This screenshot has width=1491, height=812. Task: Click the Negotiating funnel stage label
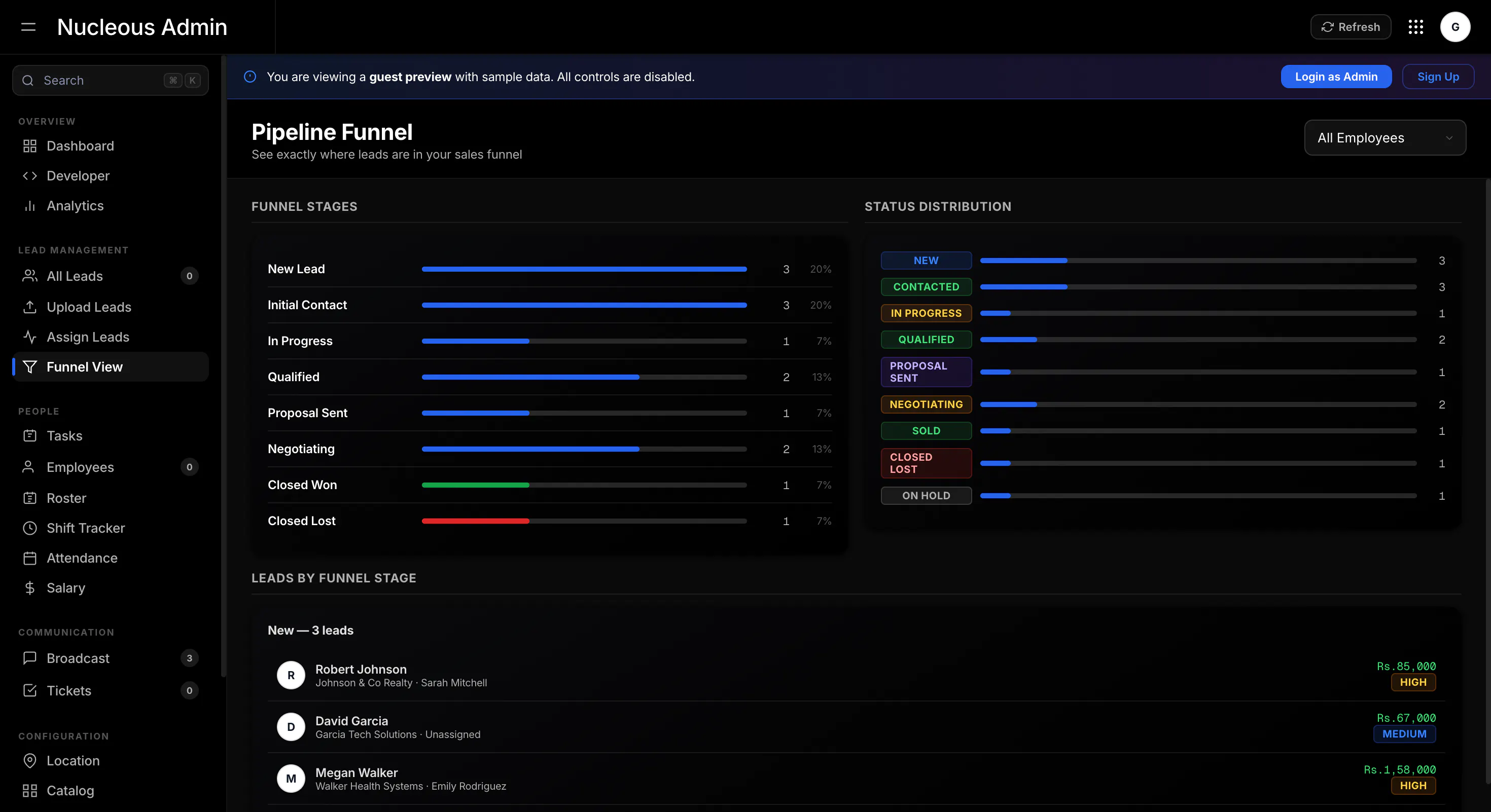click(301, 449)
